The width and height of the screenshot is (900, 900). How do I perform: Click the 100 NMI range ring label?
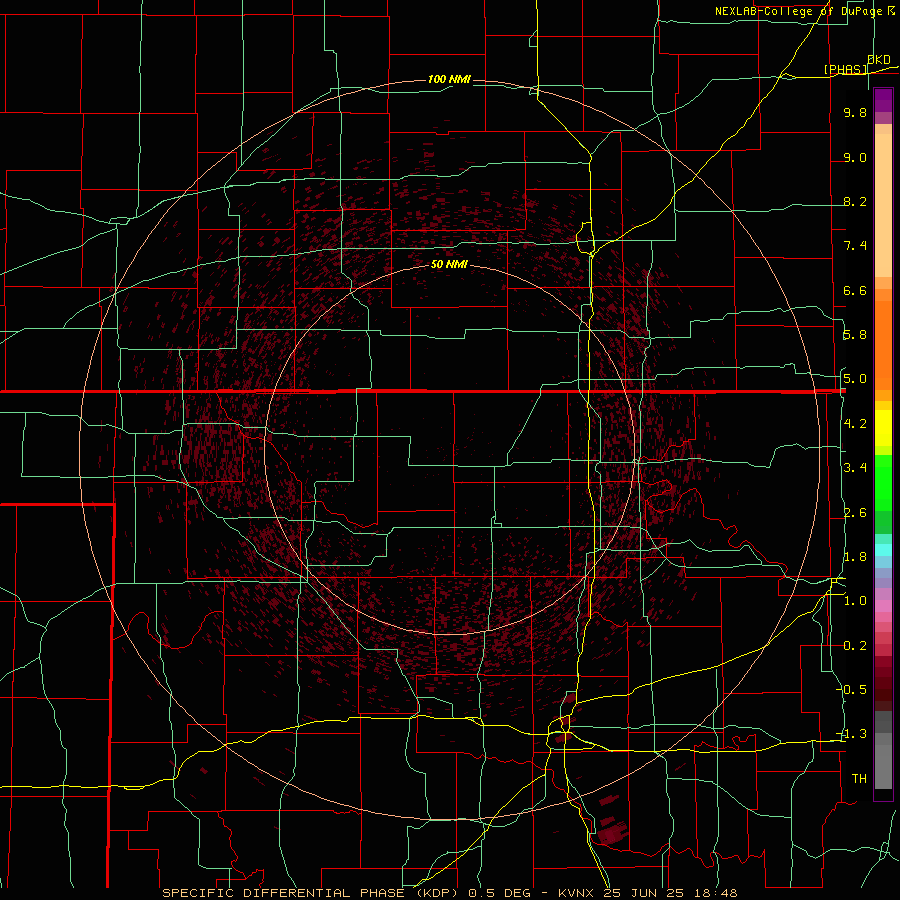449,79
